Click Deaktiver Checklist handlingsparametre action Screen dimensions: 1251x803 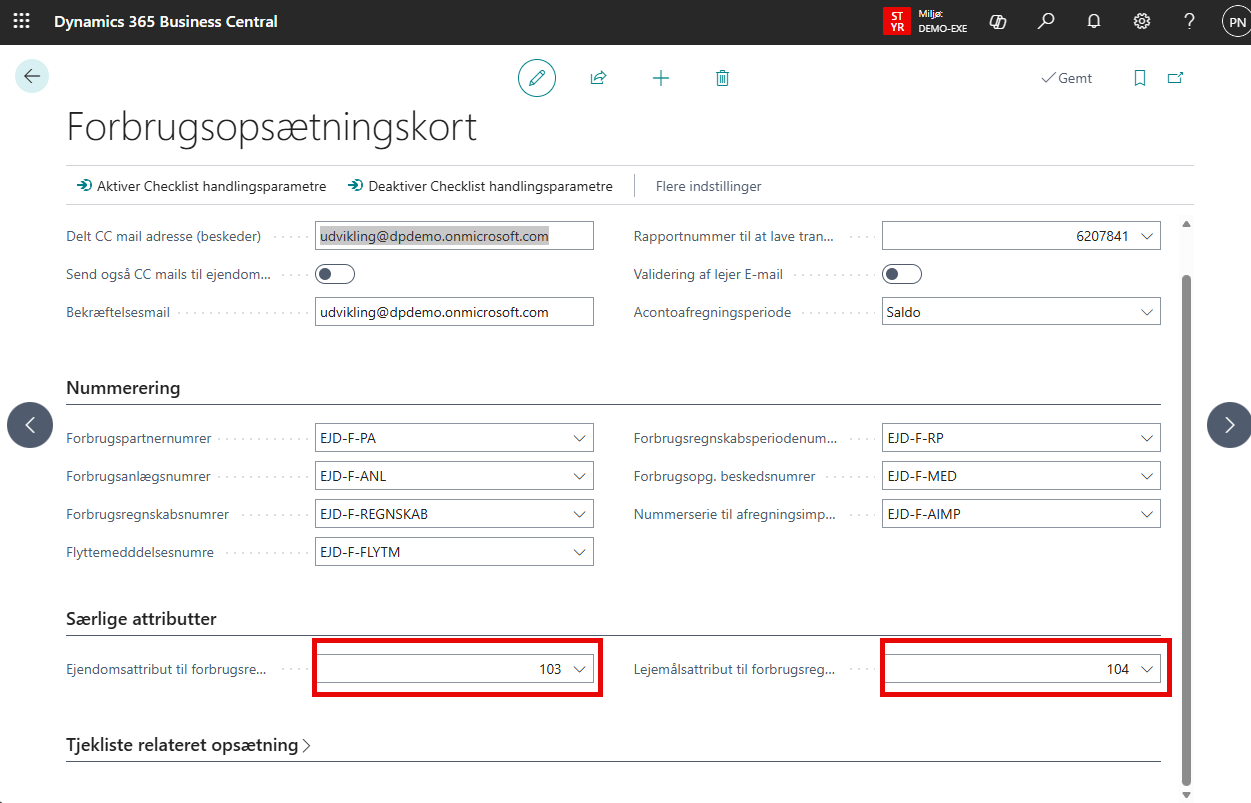pos(479,186)
